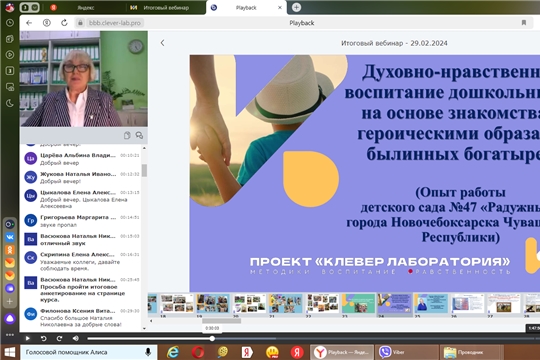Switch to the Яндекс browser tab
540x360 pixels.
[85, 8]
